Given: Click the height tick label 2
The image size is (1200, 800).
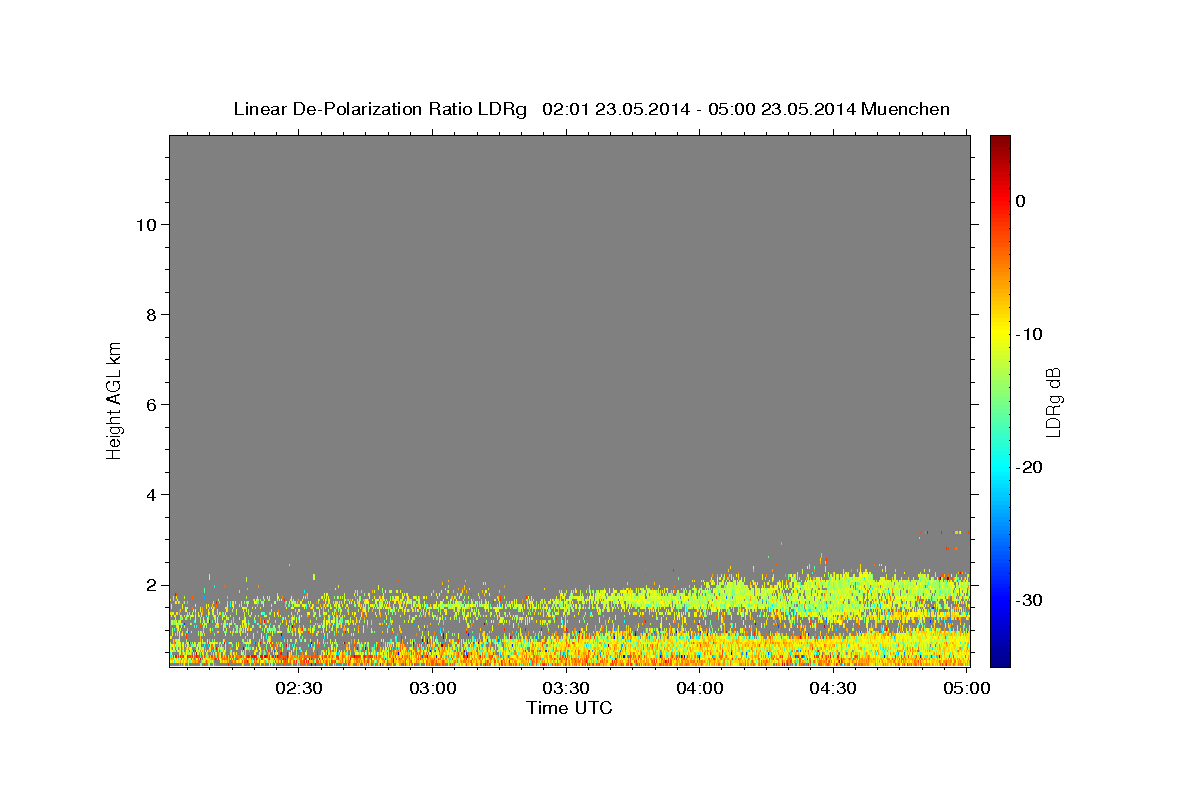Looking at the screenshot, I should (x=149, y=584).
